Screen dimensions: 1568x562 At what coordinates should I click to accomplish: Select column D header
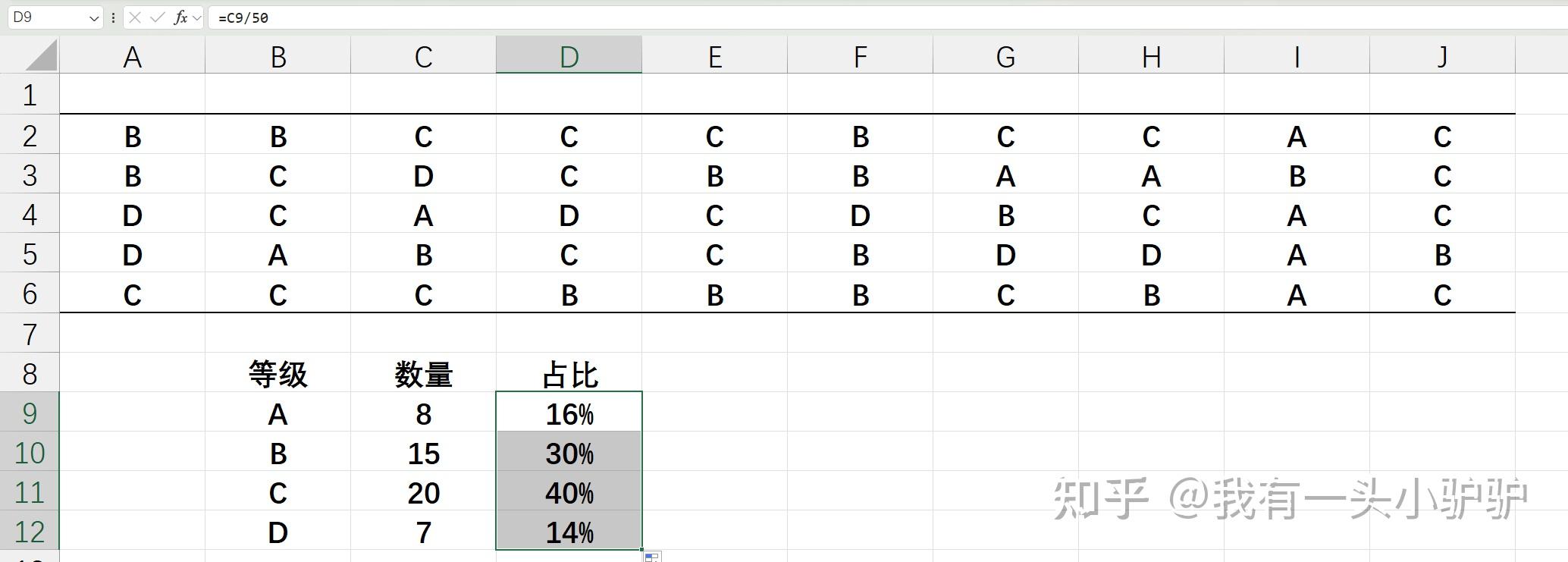coord(569,57)
